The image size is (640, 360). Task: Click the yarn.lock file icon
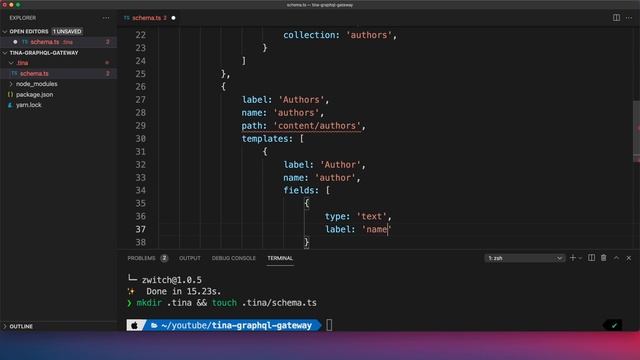[x=11, y=105]
